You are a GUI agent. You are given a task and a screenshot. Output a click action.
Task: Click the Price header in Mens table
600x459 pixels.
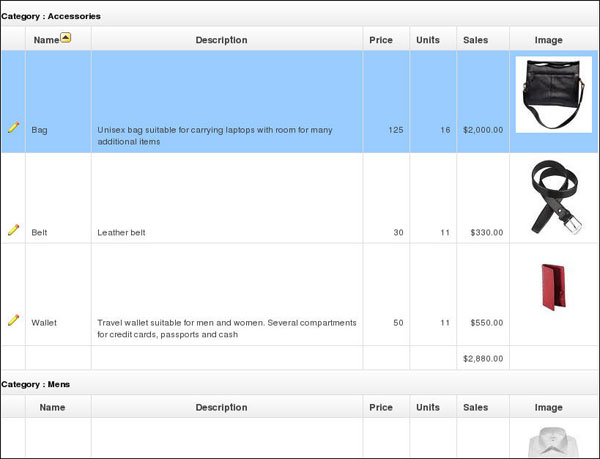click(381, 407)
